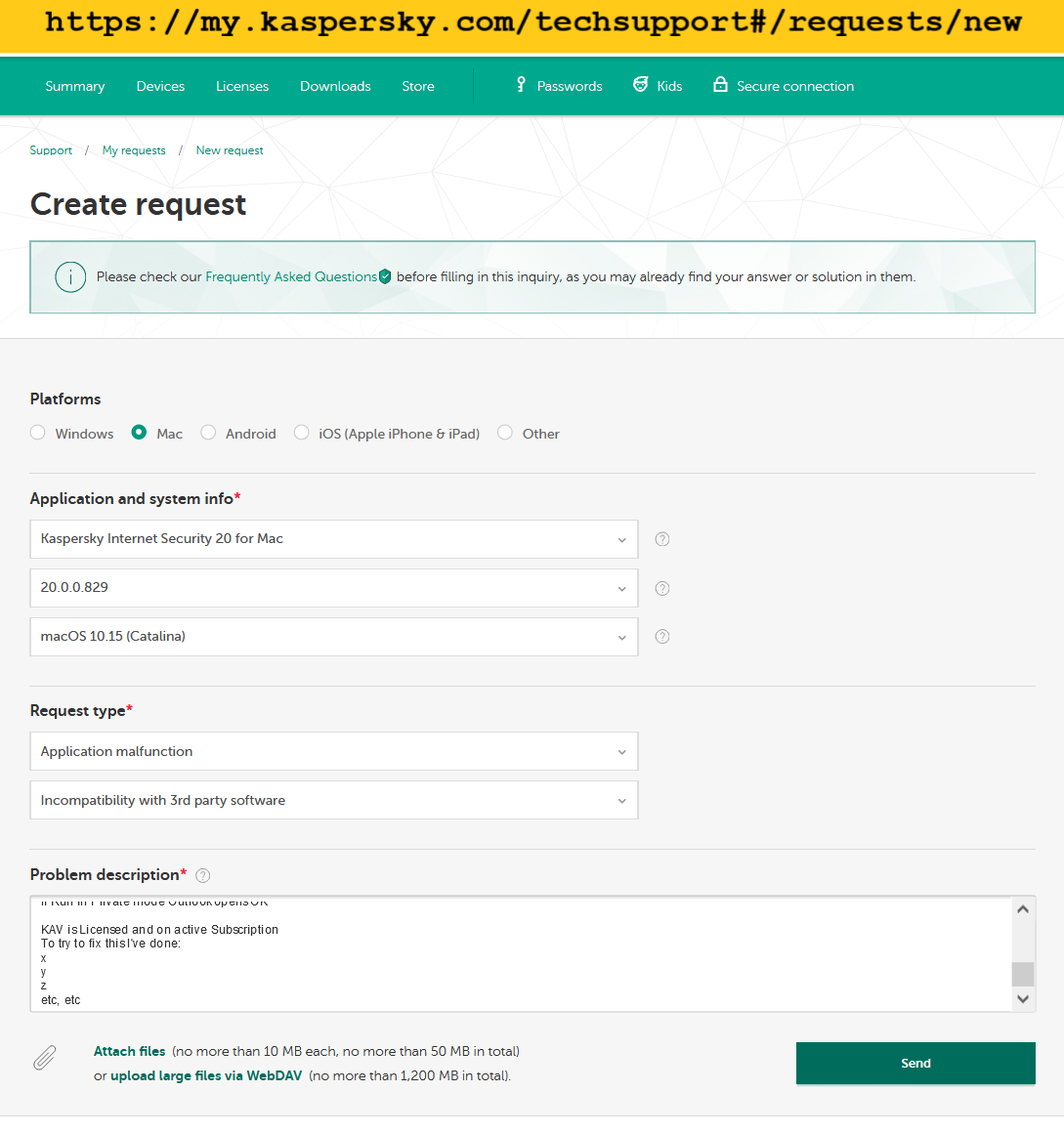This screenshot has height=1134, width=1064.
Task: Click the Passwords key icon
Action: click(521, 85)
